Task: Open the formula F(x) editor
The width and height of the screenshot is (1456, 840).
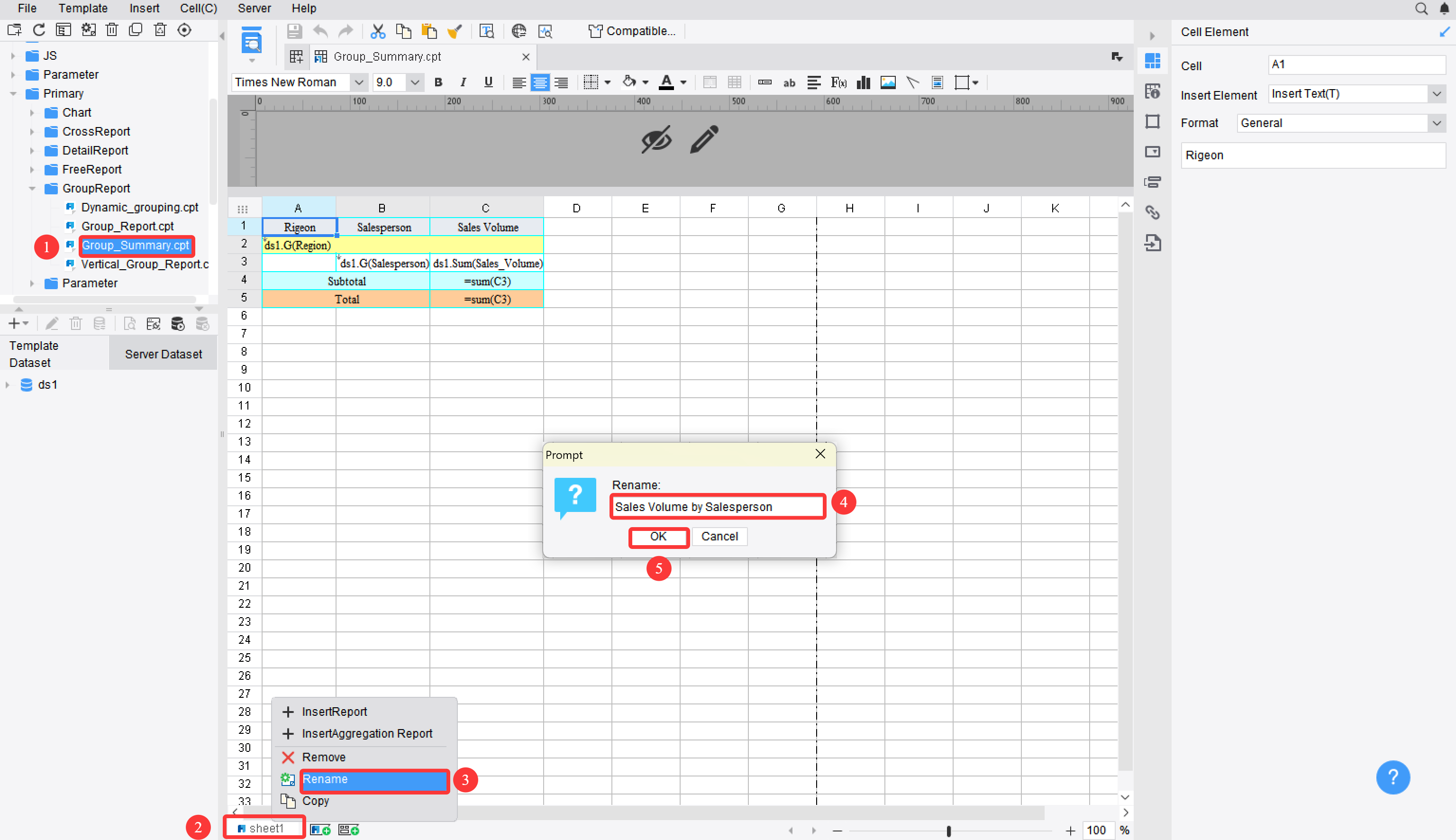Action: tap(838, 82)
